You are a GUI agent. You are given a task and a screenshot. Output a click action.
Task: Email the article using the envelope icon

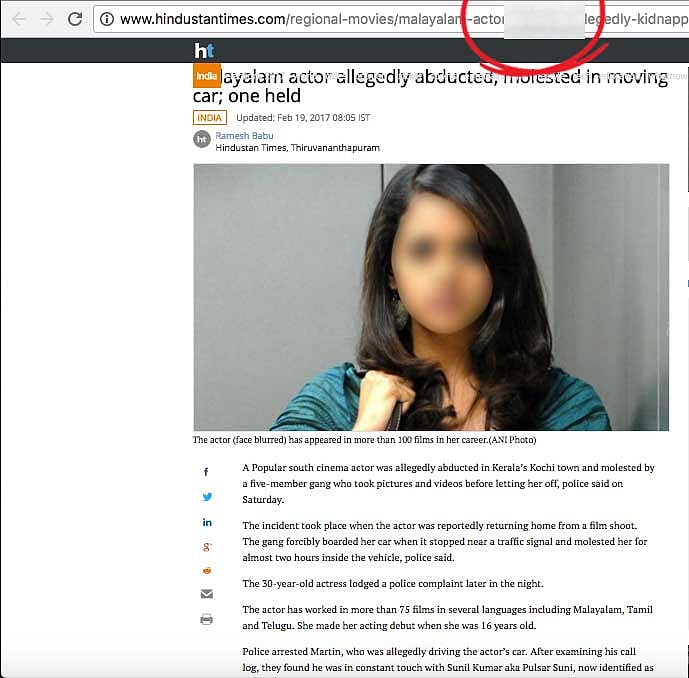pos(207,594)
